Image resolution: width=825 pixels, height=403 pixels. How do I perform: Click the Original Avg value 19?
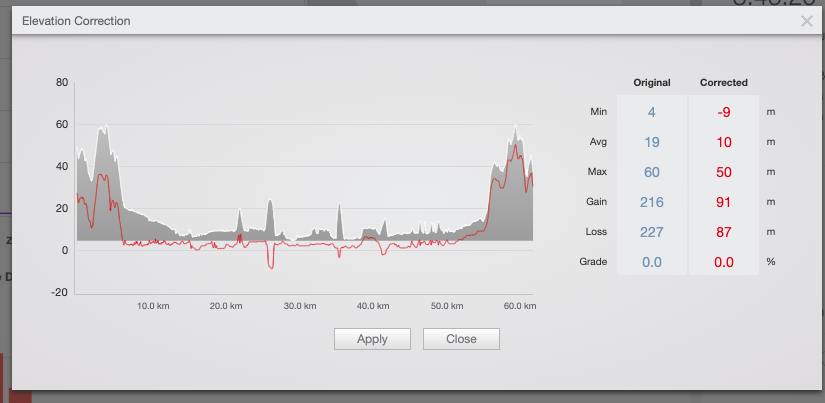tap(651, 142)
